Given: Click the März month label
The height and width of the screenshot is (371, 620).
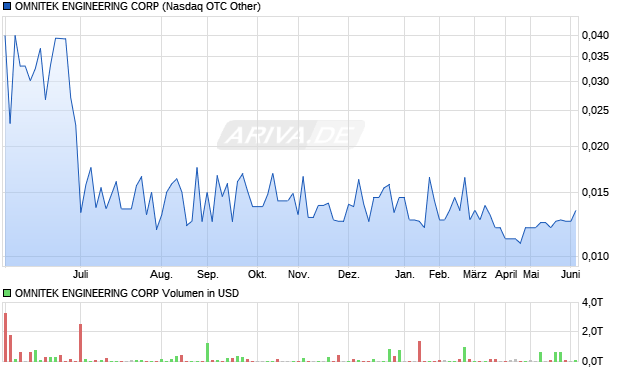Looking at the screenshot, I should tap(474, 274).
